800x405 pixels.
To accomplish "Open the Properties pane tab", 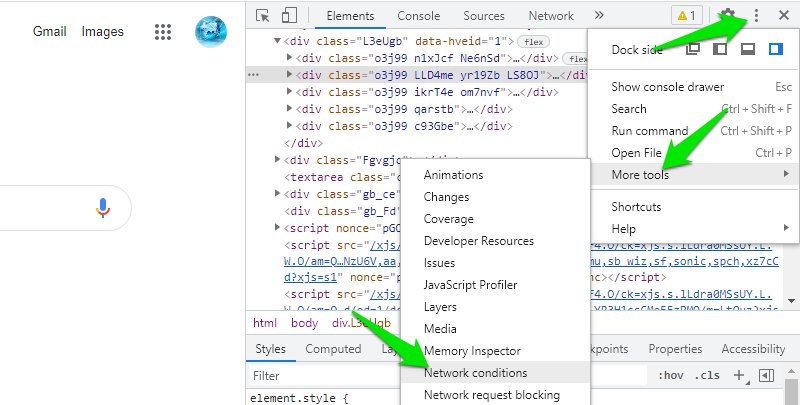I will (x=675, y=349).
